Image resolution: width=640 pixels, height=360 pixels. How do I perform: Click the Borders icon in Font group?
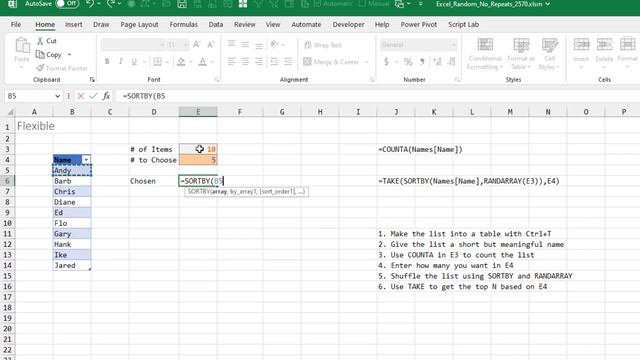pos(157,62)
